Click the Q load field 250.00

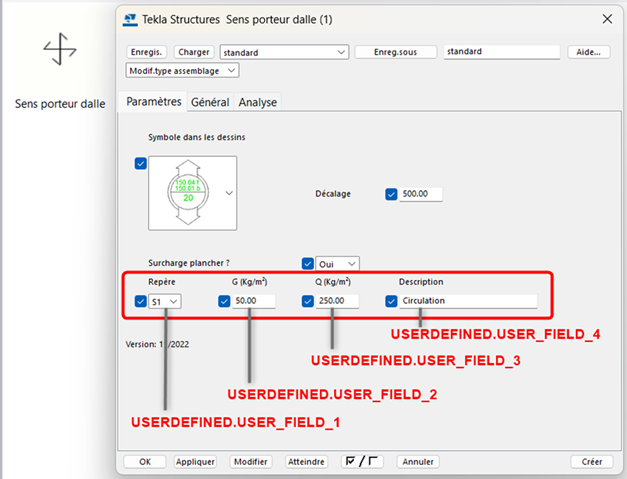click(337, 301)
